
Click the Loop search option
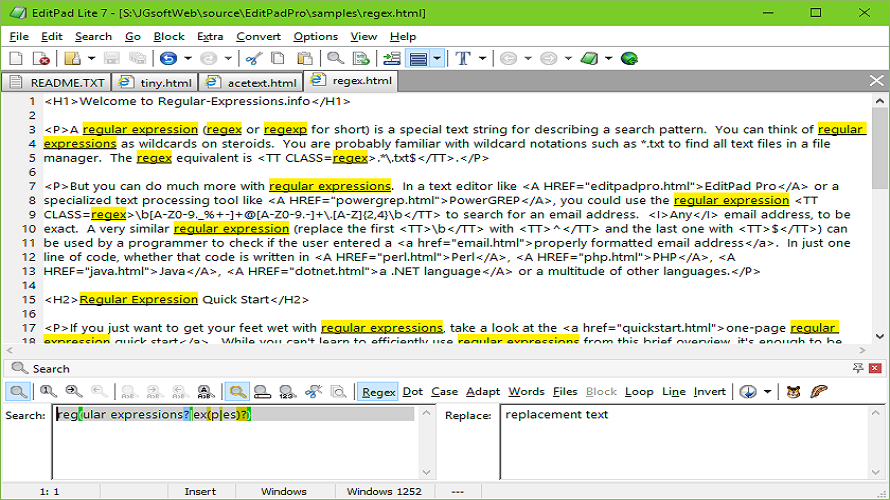tap(639, 392)
